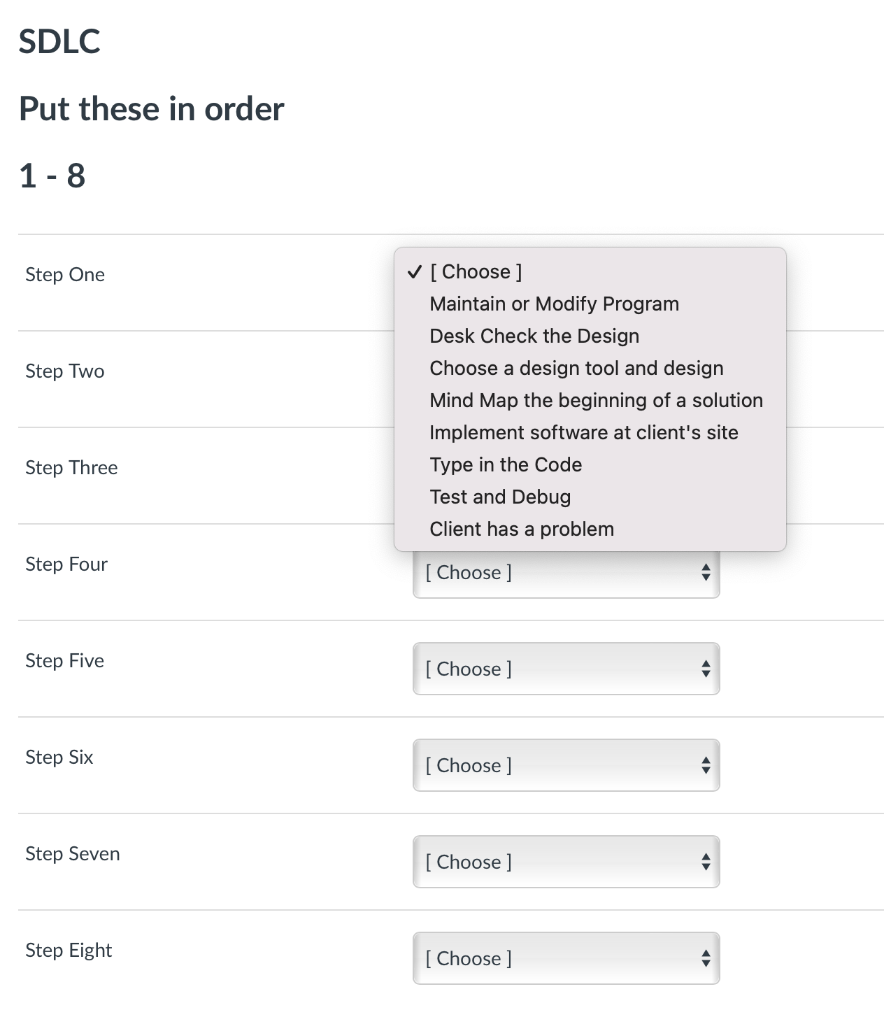Screen dimensions: 884x1024
Task: Click the "Step Two" row label
Action: tap(65, 371)
